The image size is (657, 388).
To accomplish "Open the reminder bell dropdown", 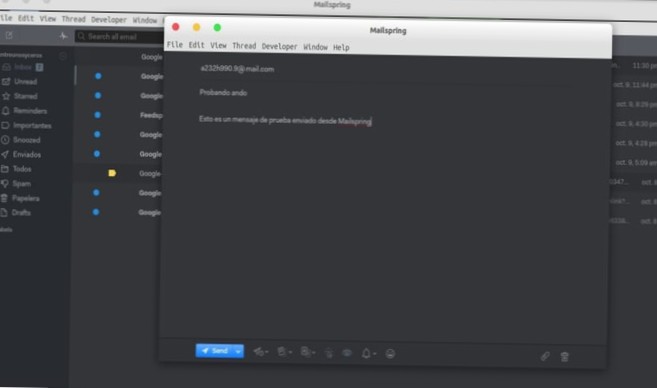I will click(368, 354).
